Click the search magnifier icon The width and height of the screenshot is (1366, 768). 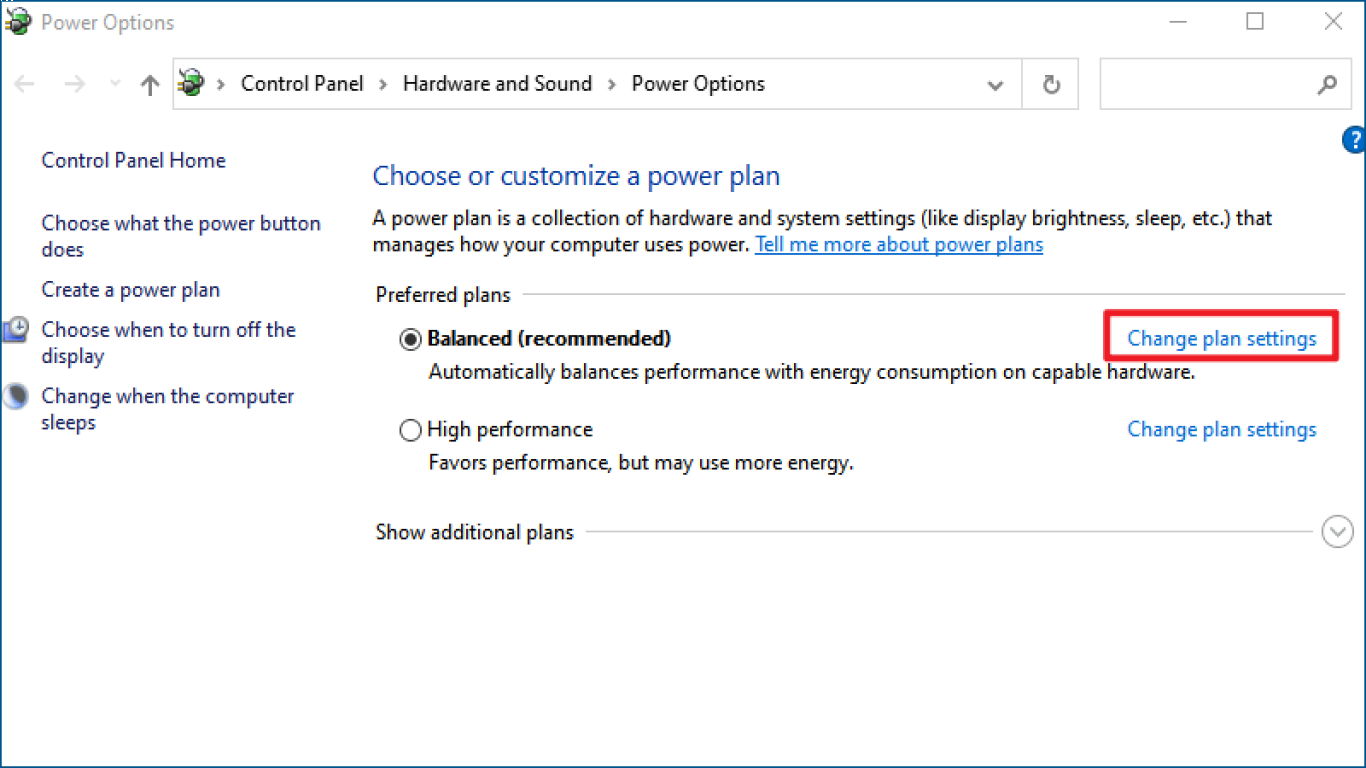click(x=1327, y=85)
